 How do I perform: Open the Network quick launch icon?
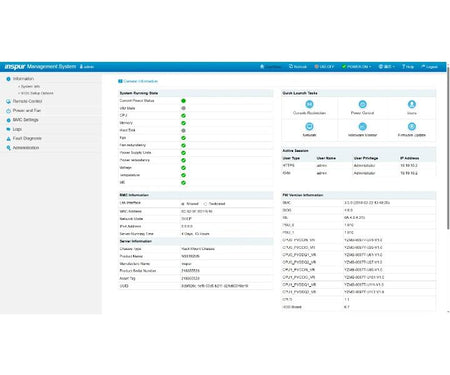[x=309, y=126]
